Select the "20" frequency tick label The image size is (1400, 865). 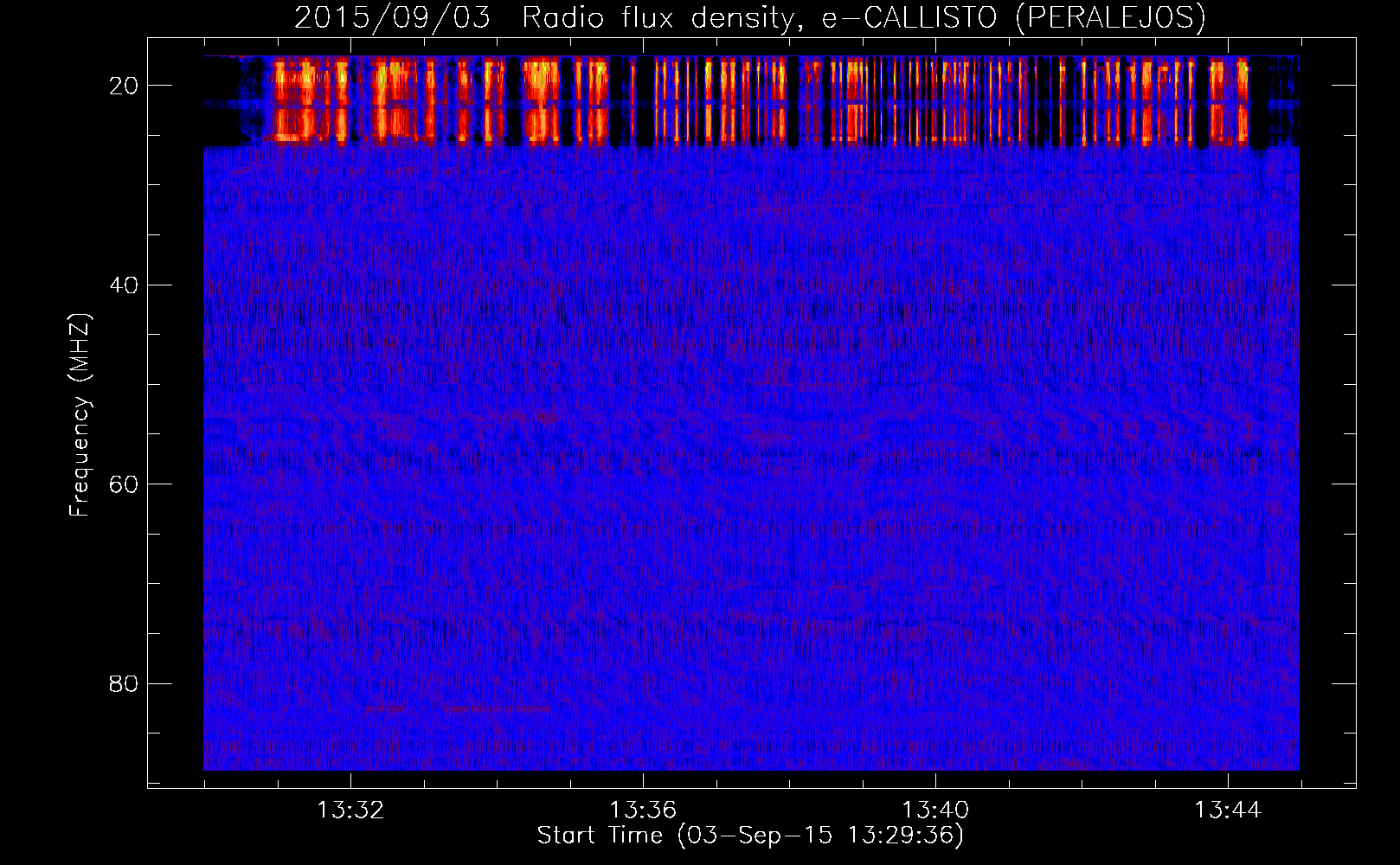coord(124,86)
